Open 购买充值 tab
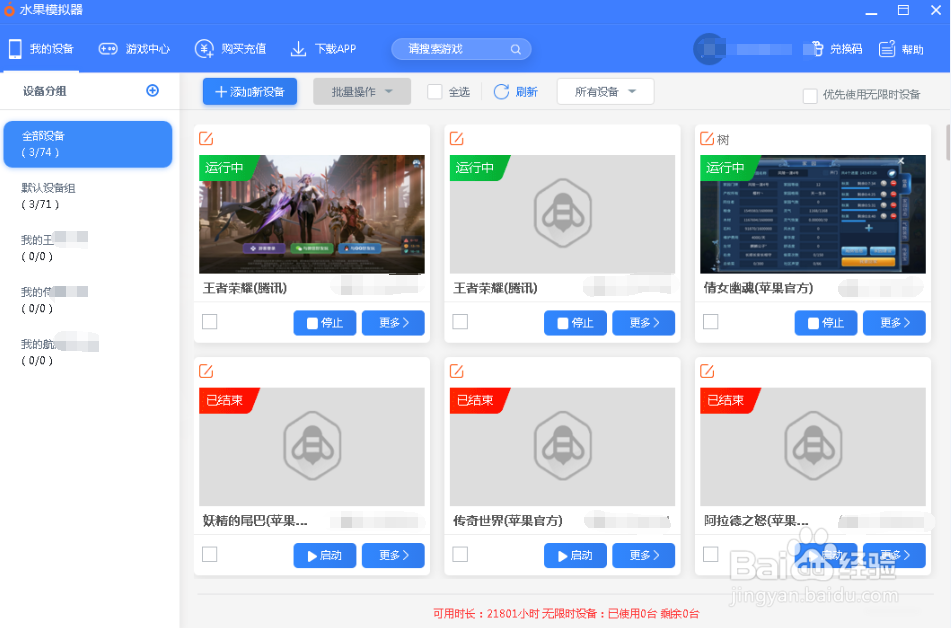Screen dimensions: 951x628 [x=230, y=49]
